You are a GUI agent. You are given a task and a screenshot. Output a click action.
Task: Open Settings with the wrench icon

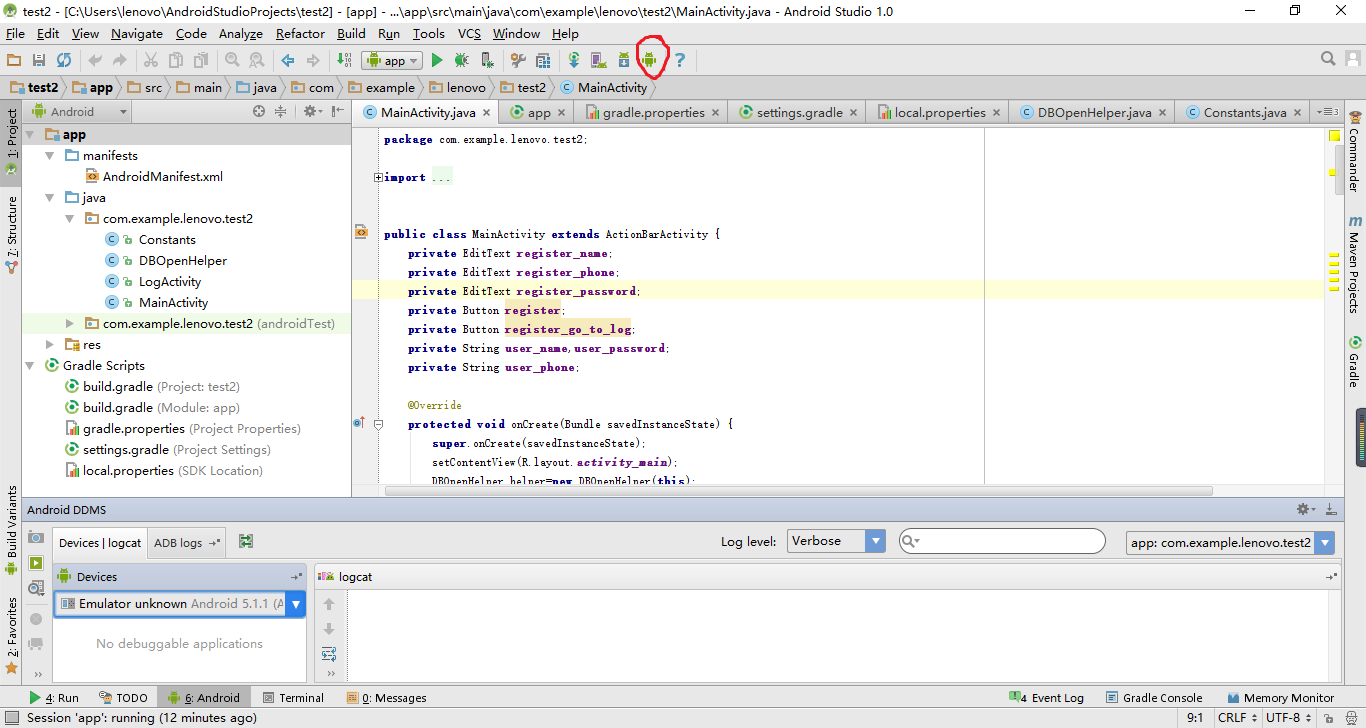click(518, 60)
